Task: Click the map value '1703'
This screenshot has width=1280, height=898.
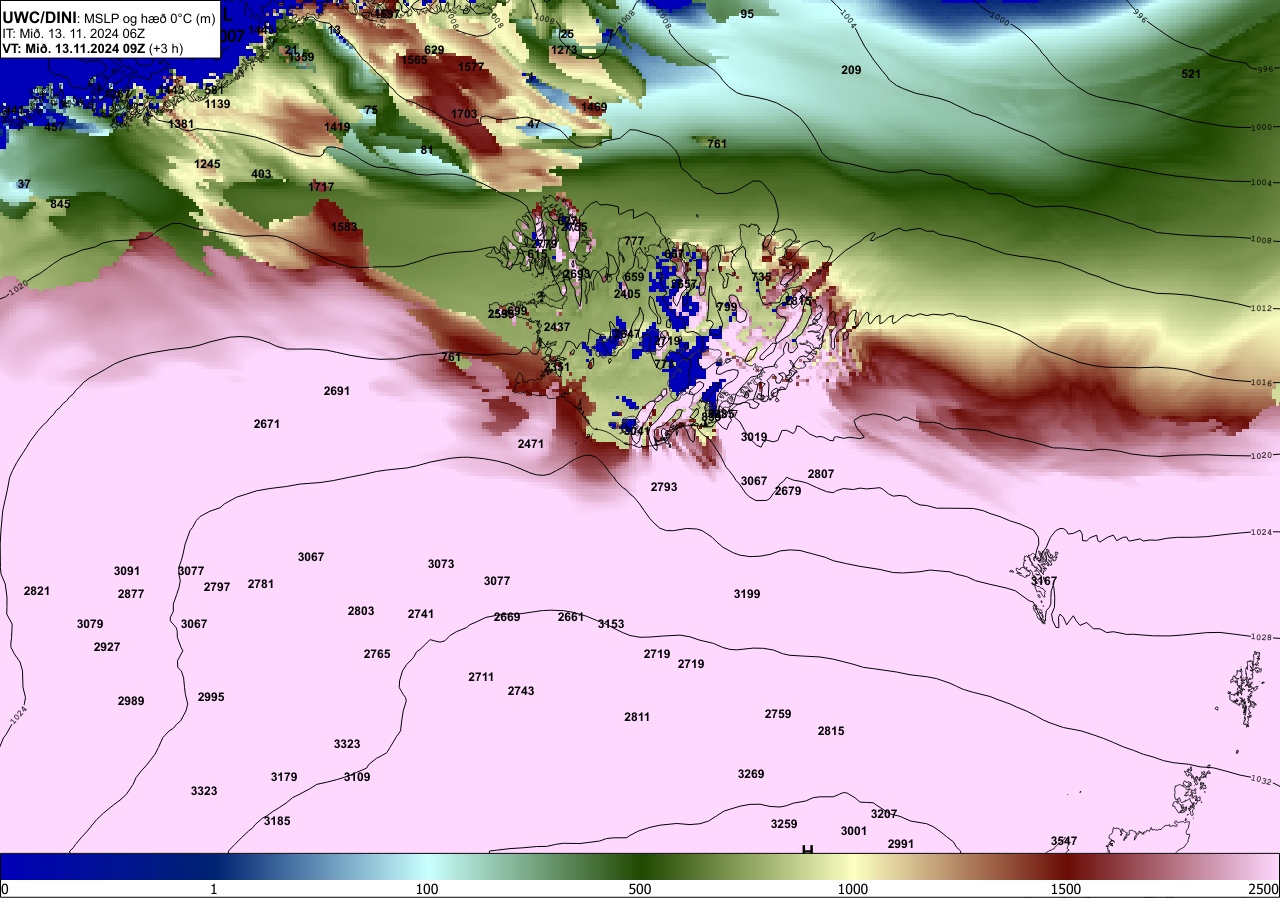Action: coord(464,114)
